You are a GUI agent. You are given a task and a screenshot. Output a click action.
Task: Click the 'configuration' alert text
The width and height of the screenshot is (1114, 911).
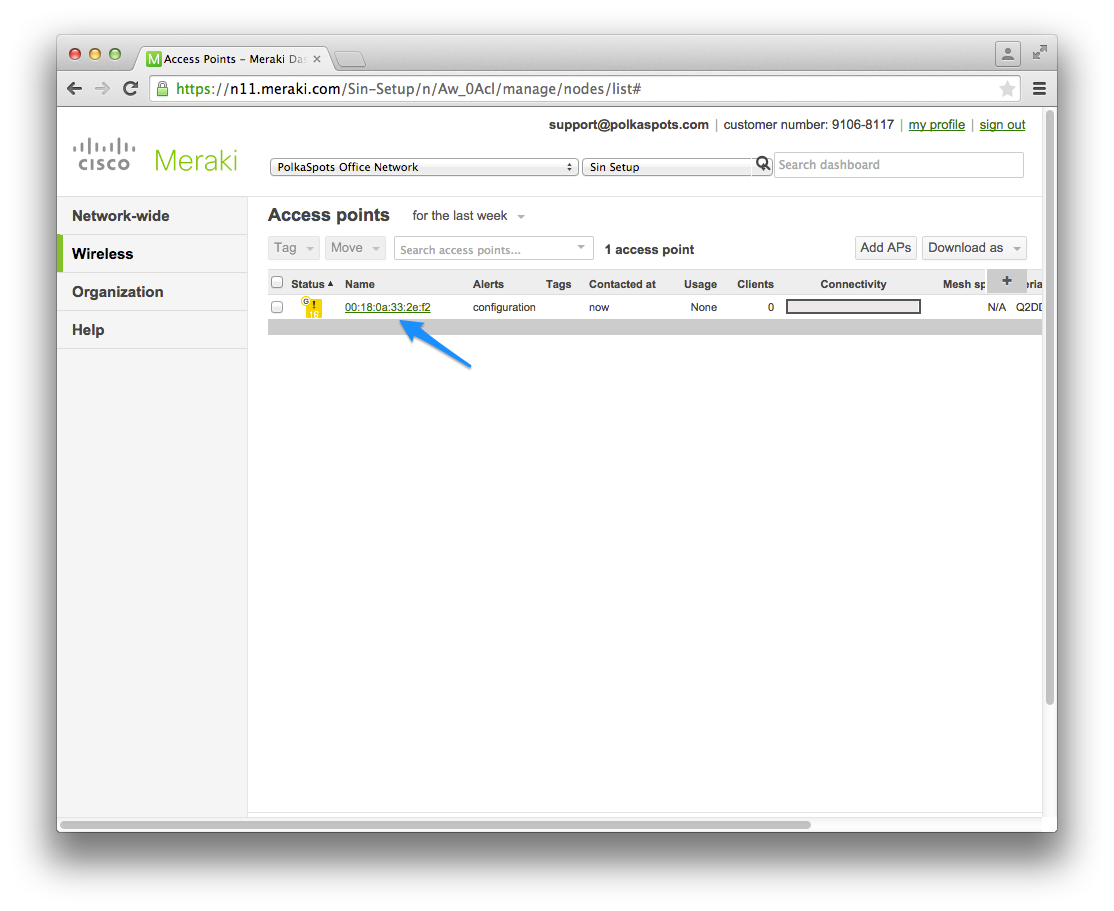click(x=504, y=307)
